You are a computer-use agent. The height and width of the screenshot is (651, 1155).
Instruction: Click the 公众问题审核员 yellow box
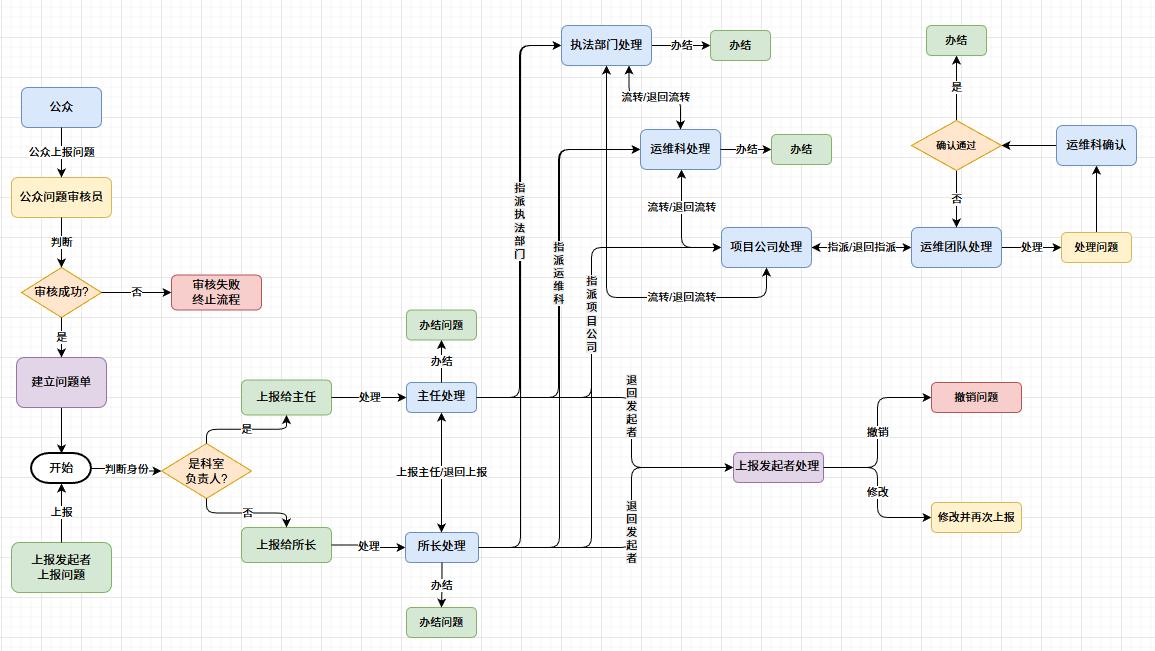61,197
